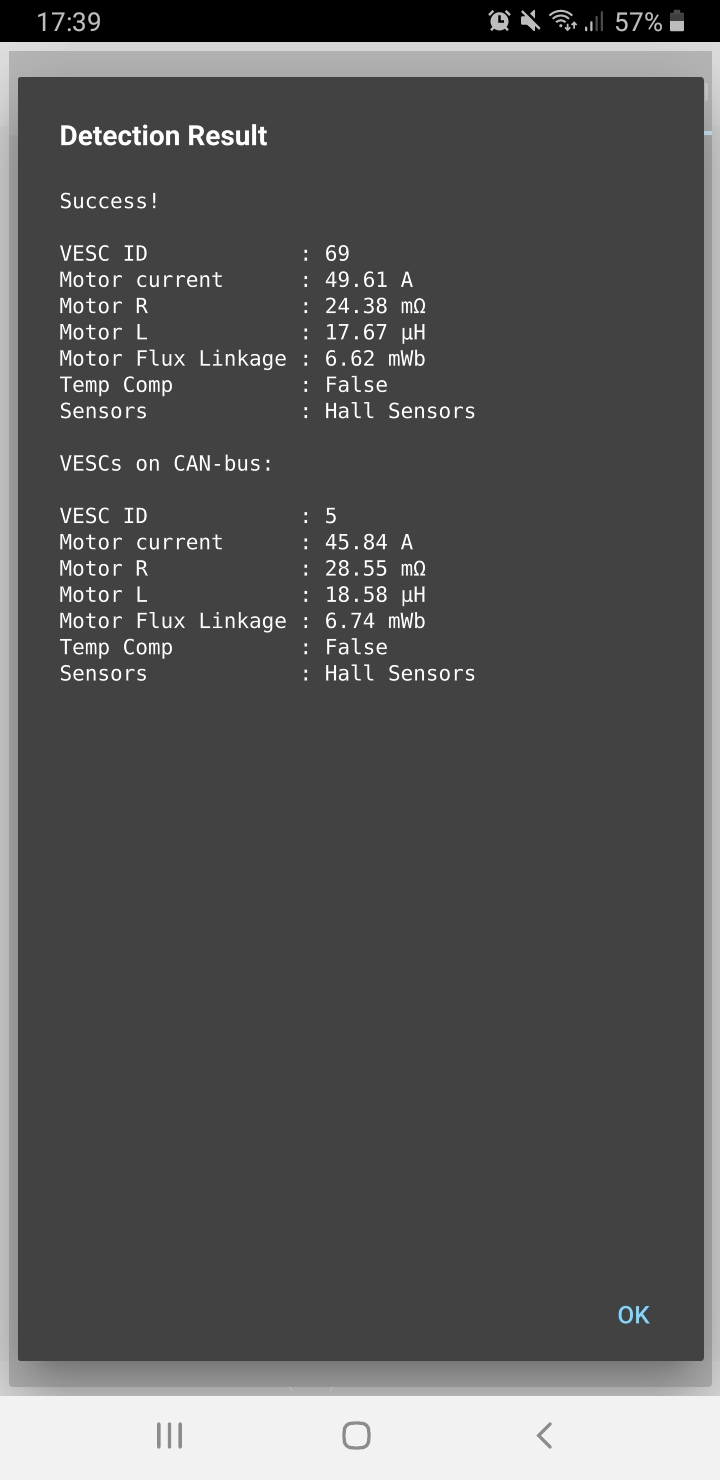This screenshot has height=1480, width=720.
Task: Select the VESC ID 69 line
Action: (x=205, y=254)
